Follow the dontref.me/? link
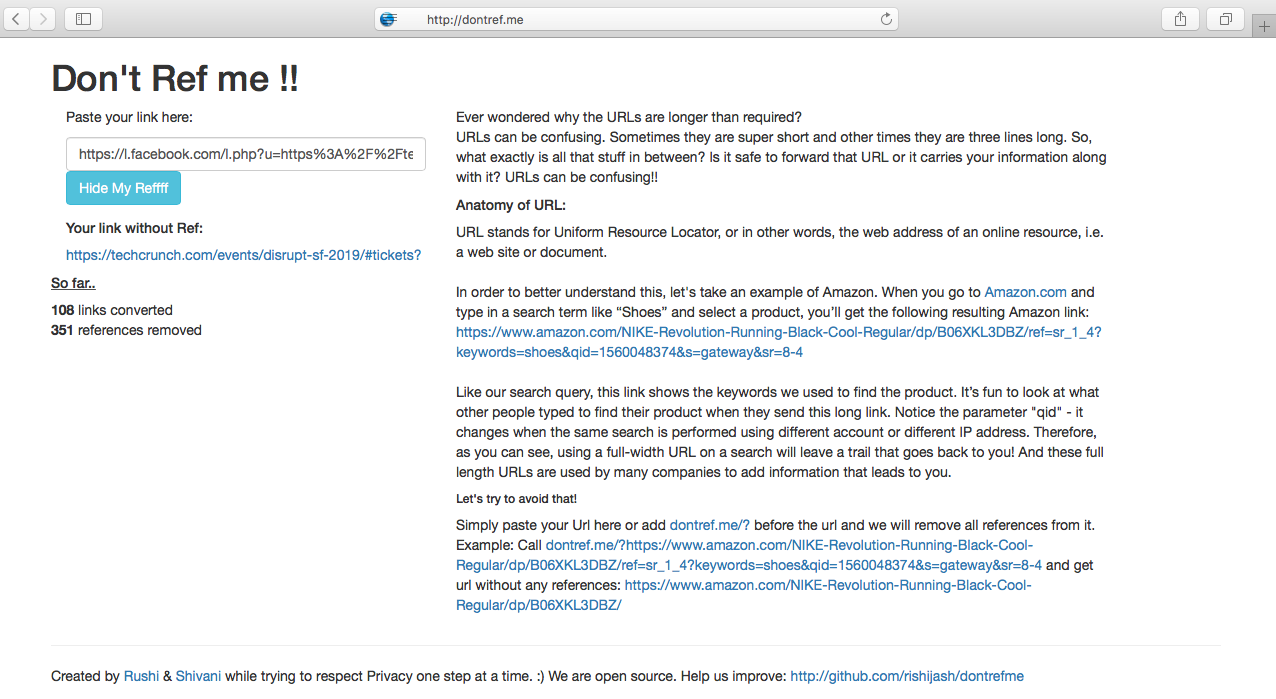Screen dimensions: 1276x699 tap(709, 525)
